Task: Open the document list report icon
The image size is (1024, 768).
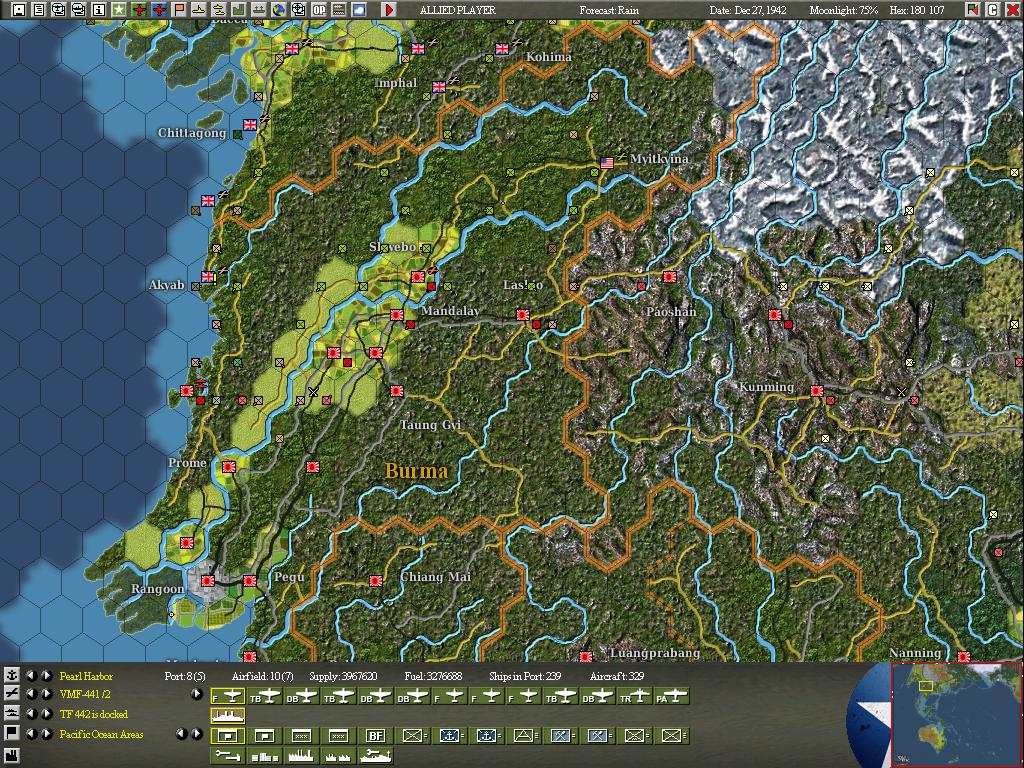Action: [39, 9]
